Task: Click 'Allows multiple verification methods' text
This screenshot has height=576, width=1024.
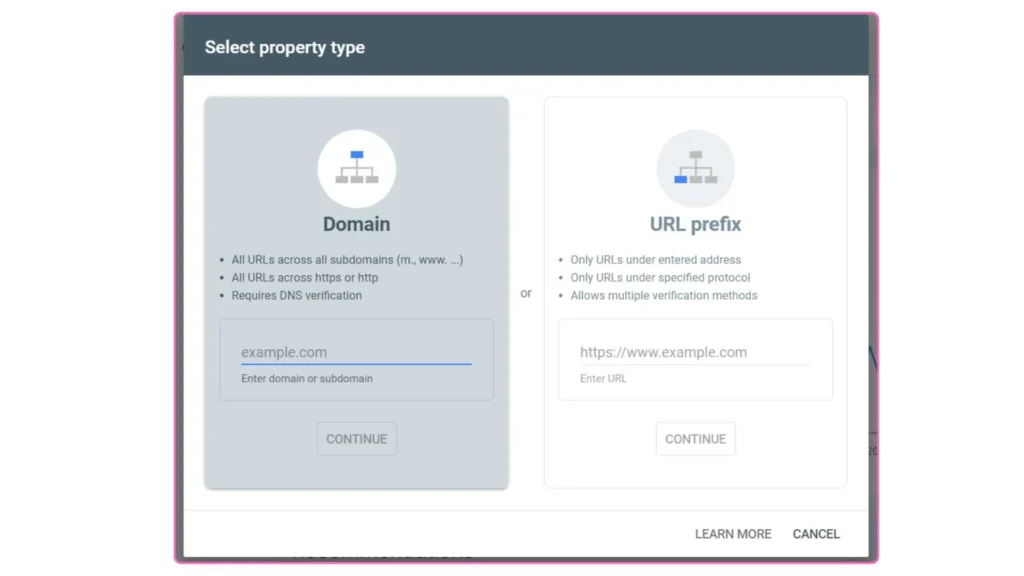Action: 664,296
